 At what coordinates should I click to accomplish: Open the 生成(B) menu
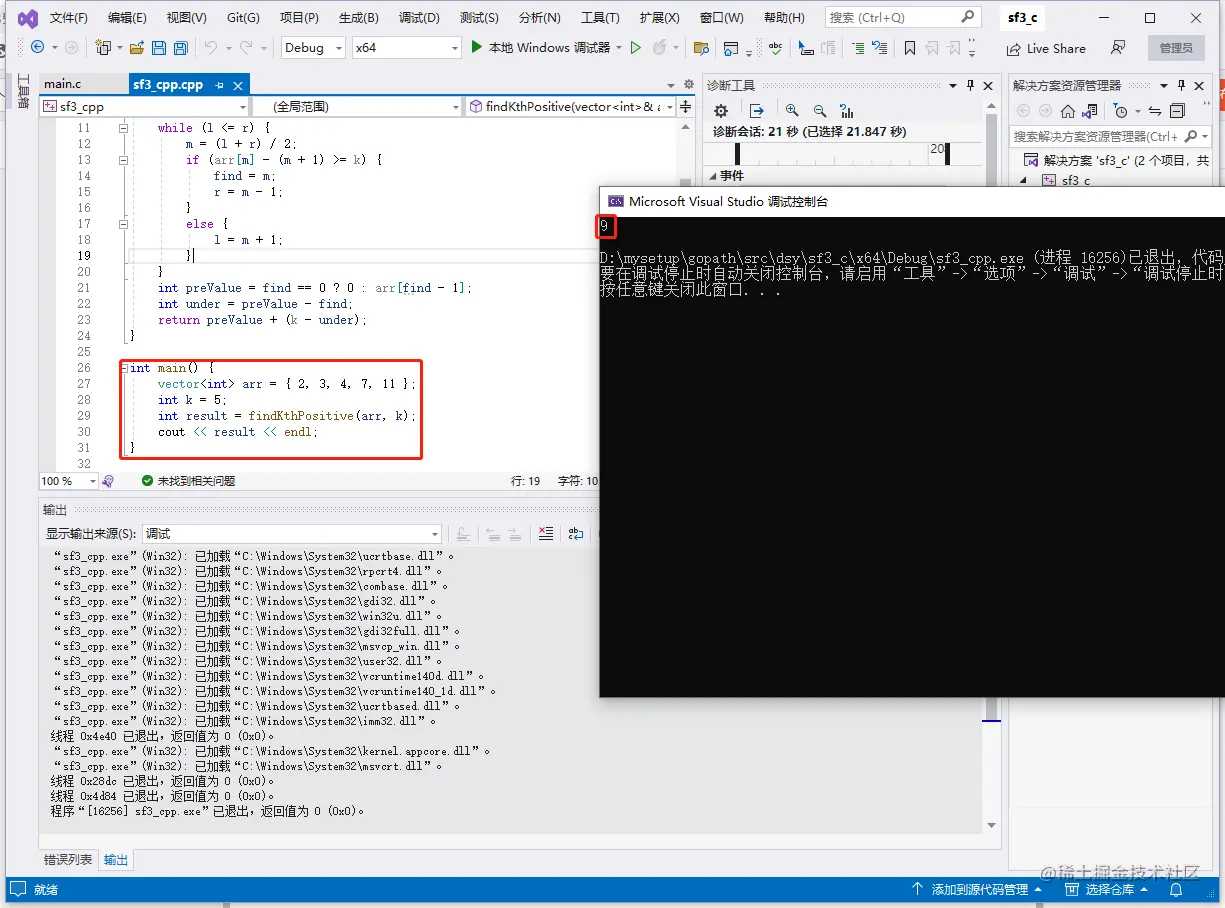[359, 18]
